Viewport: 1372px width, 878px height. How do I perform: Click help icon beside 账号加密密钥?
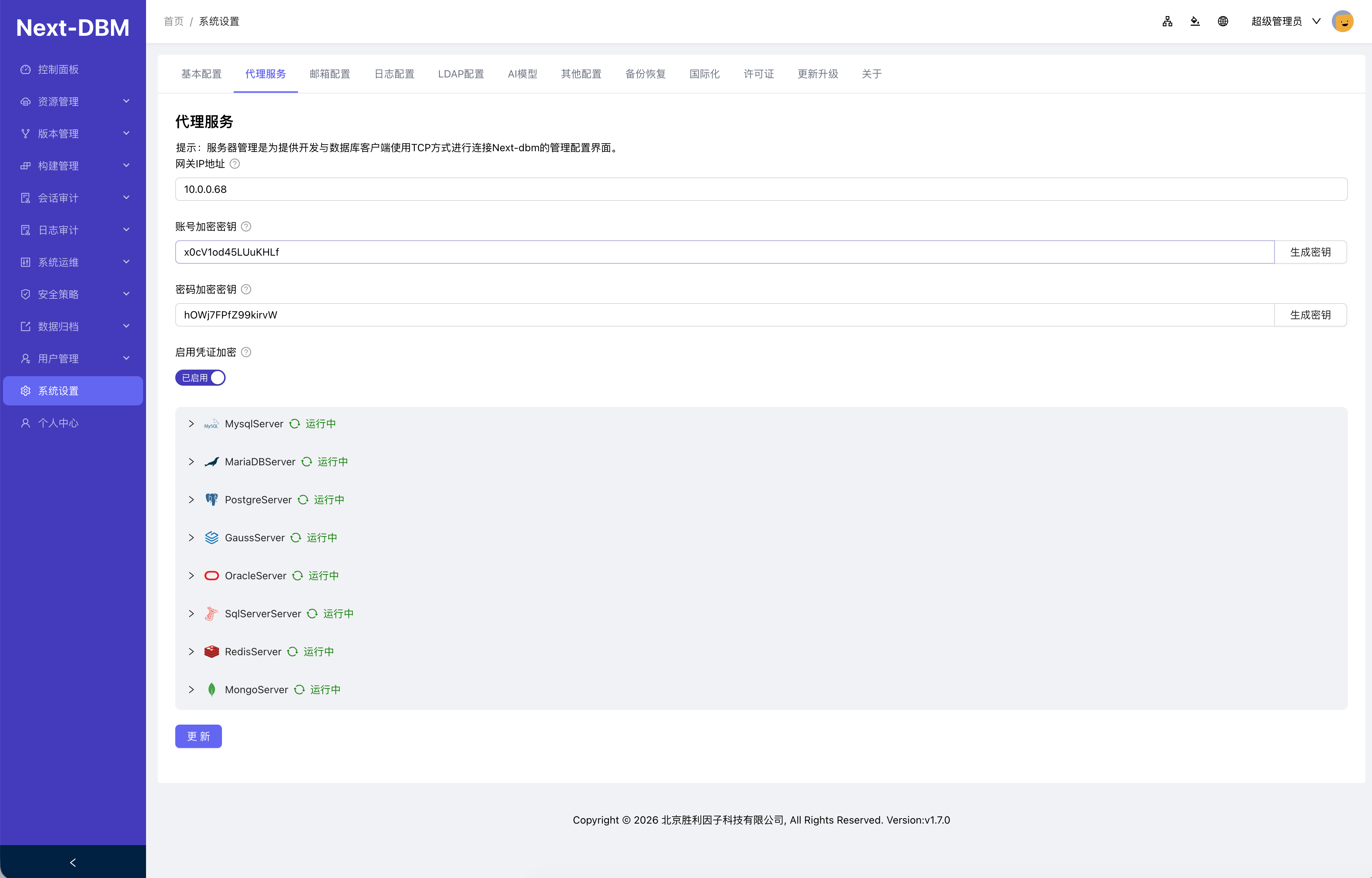coord(246,226)
